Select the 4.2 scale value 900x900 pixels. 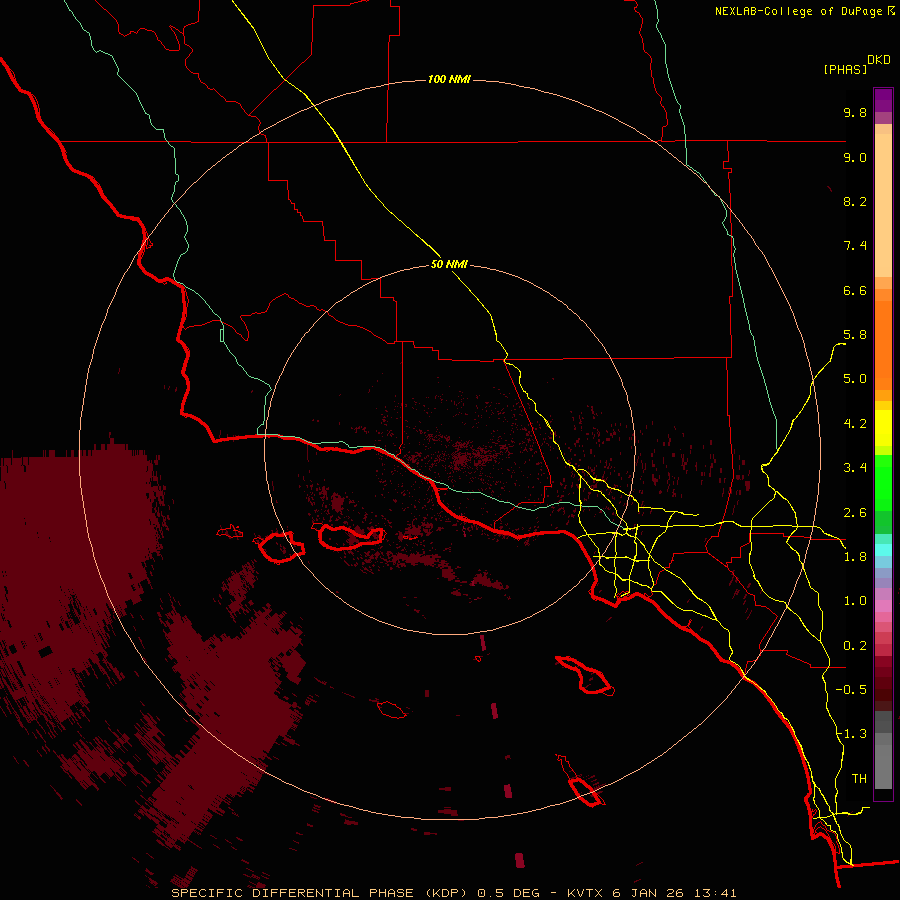[855, 424]
